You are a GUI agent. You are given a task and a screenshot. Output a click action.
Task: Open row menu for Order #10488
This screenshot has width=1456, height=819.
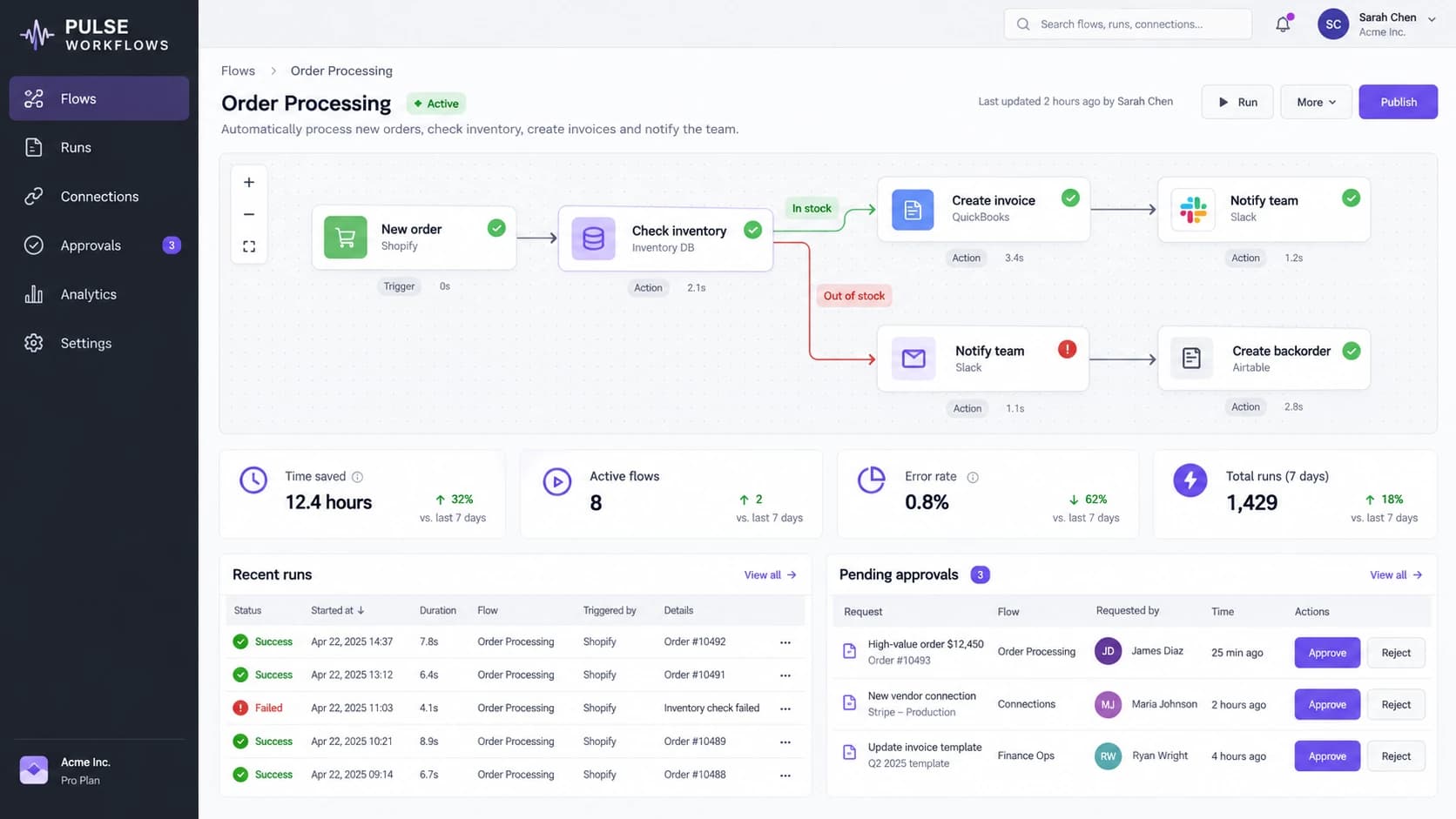(x=785, y=775)
